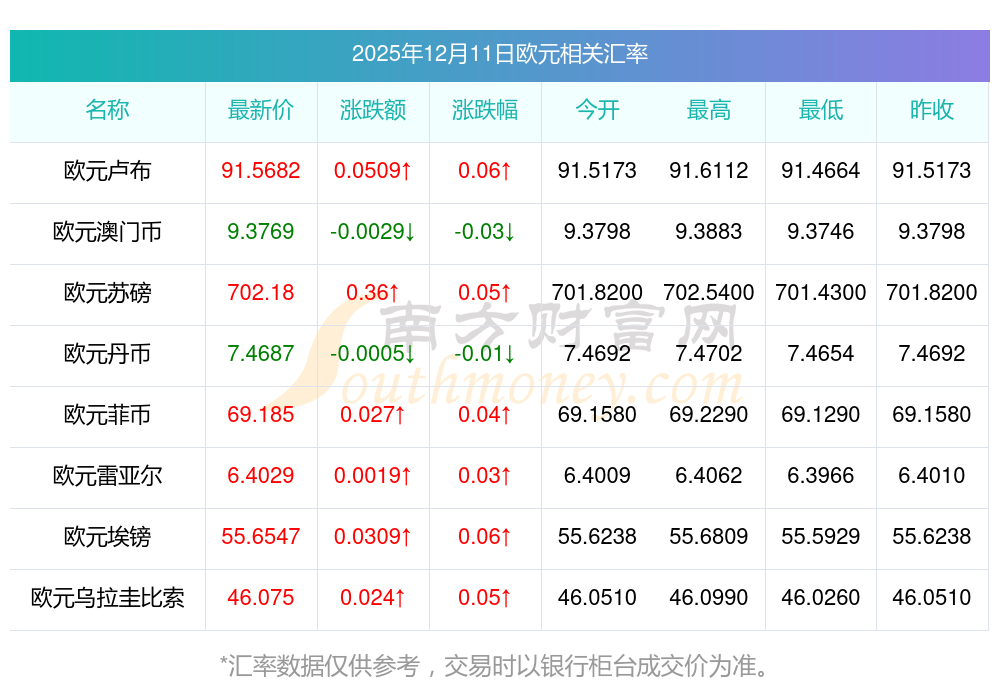This screenshot has height=697, width=1000.
Task: Click the 欧元乌拉圭比索 row name
Action: (x=107, y=598)
